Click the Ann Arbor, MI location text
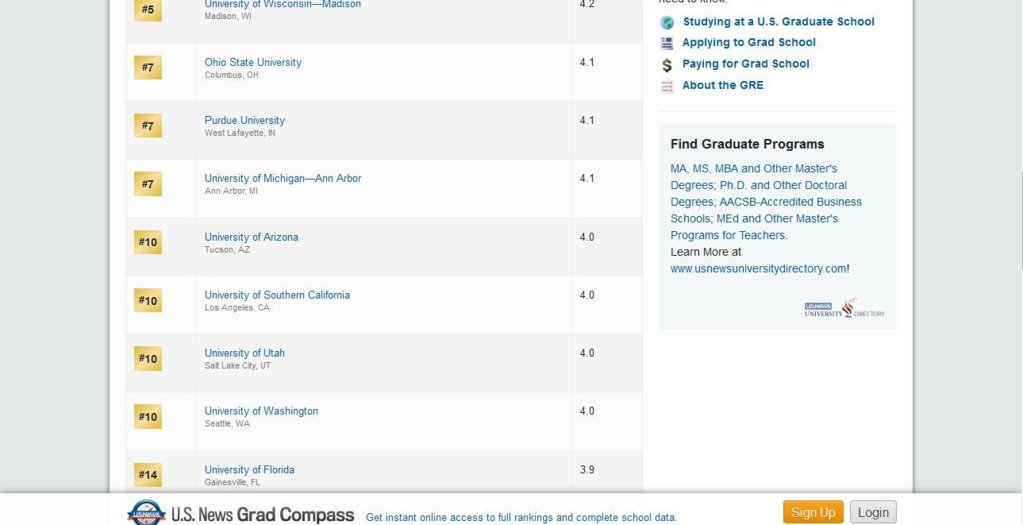The height and width of the screenshot is (525, 1023). (231, 192)
